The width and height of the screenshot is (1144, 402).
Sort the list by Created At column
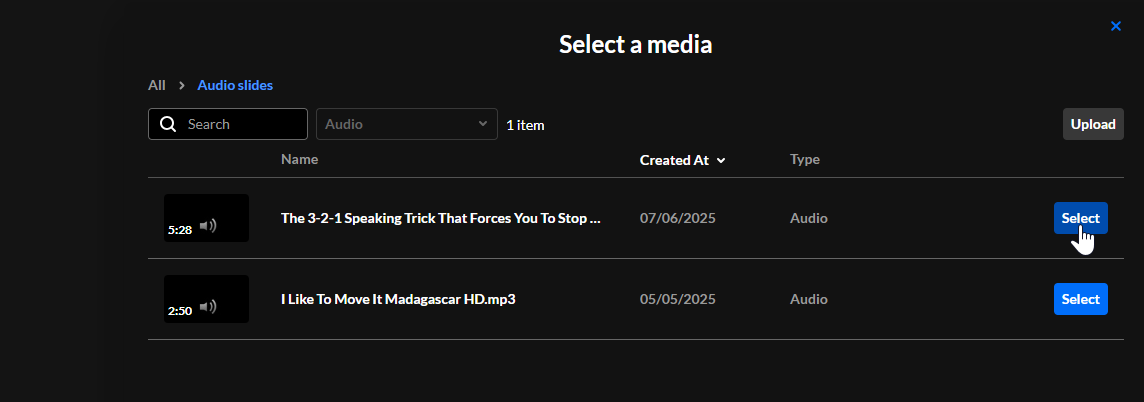pyautogui.click(x=674, y=160)
